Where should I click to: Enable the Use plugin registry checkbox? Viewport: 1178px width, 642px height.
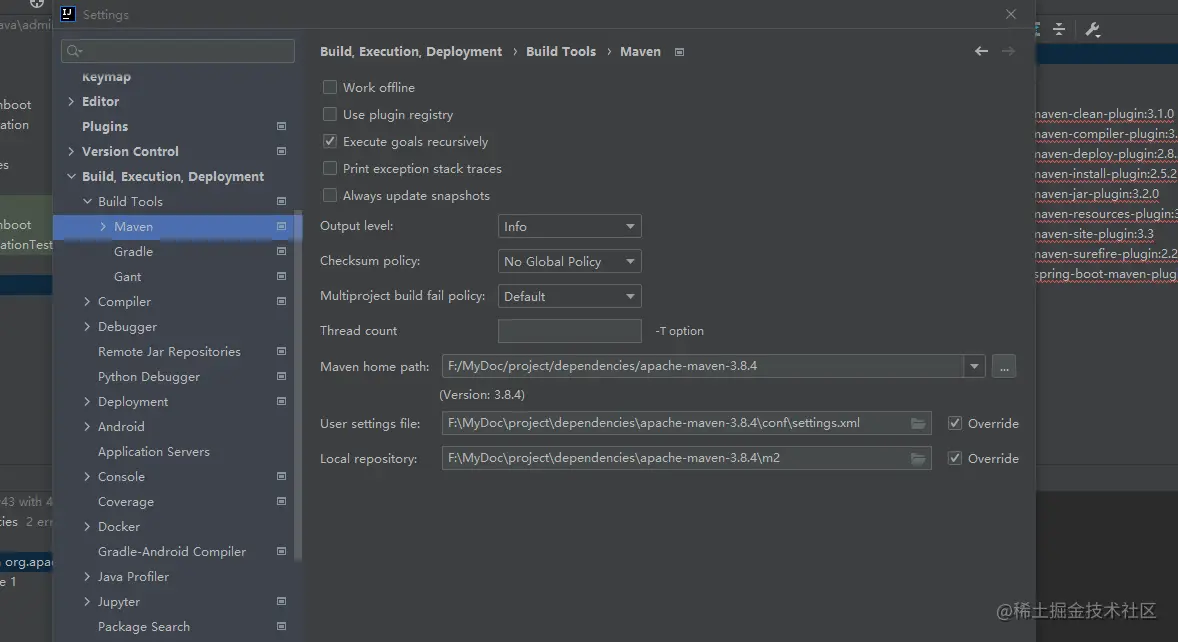point(330,114)
